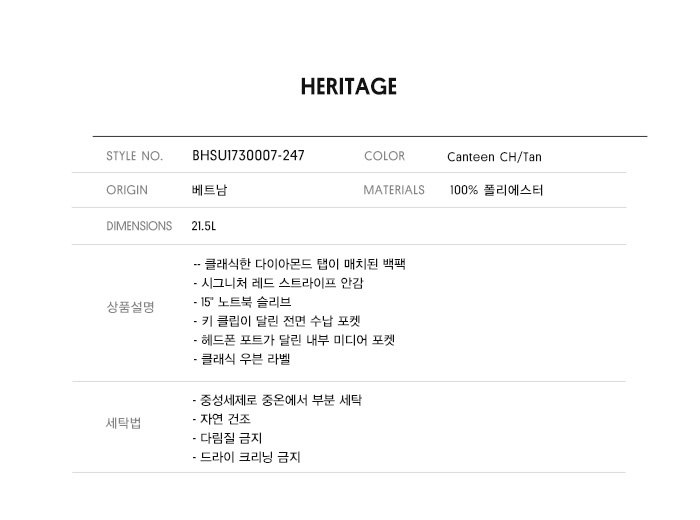Viewport: 700px width, 520px height.
Task: Click the 자연 건조 care instruction
Action: [x=225, y=419]
